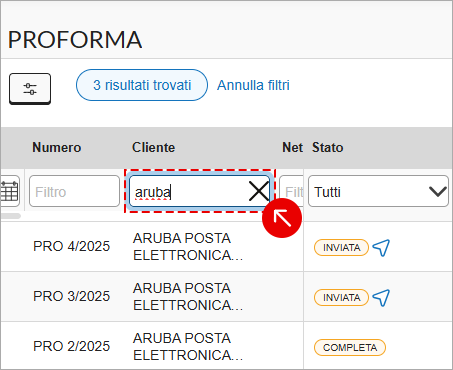Click the Stato dropdown chevron arrow
This screenshot has height=370, width=453.
click(x=437, y=191)
